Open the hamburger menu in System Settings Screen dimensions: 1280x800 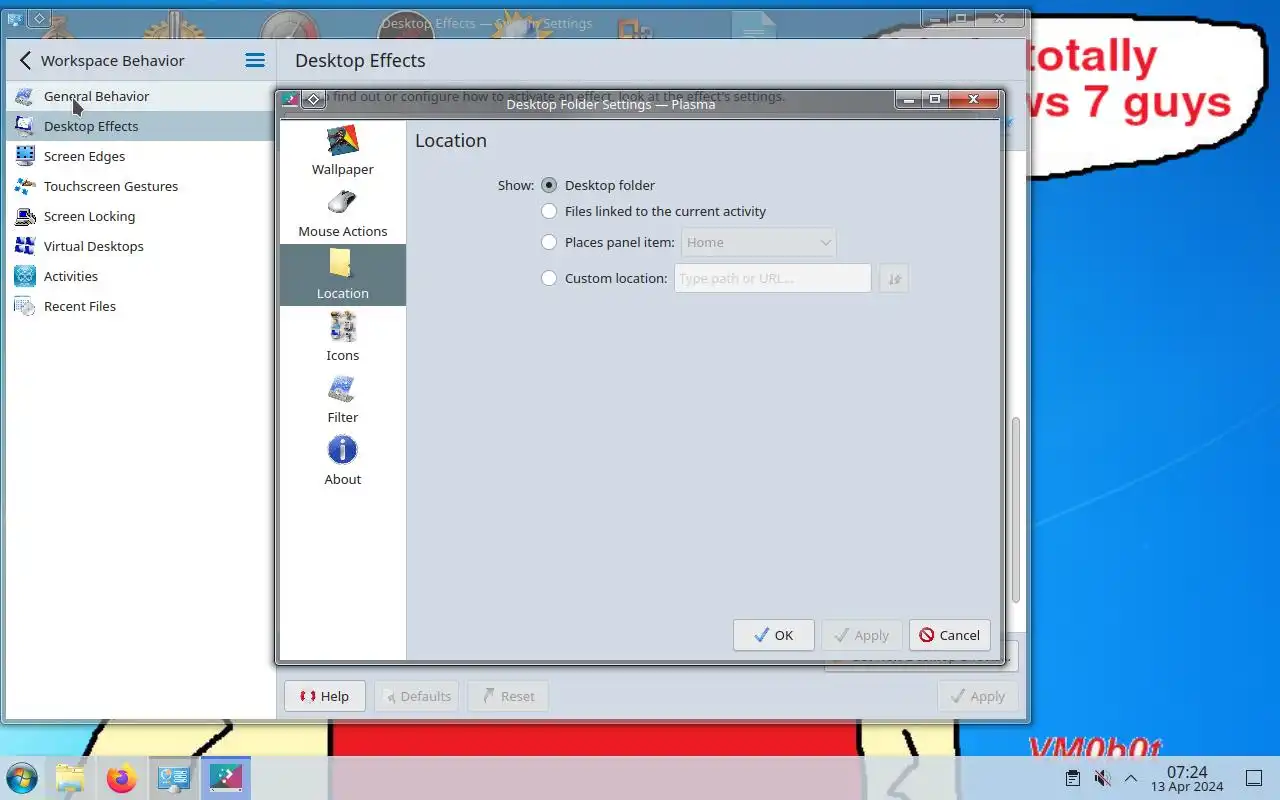pyautogui.click(x=255, y=60)
